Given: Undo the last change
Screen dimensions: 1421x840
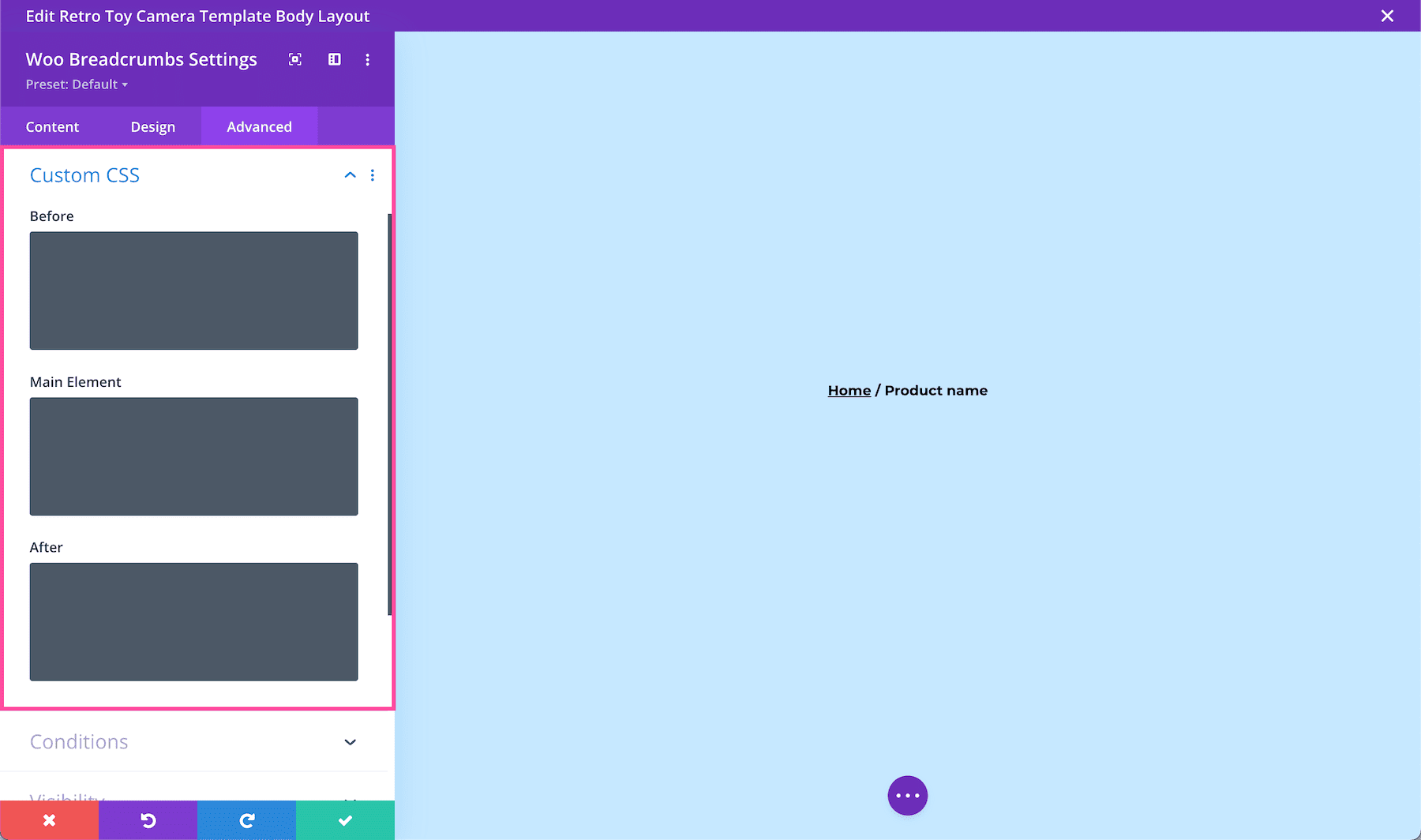Looking at the screenshot, I should point(148,819).
